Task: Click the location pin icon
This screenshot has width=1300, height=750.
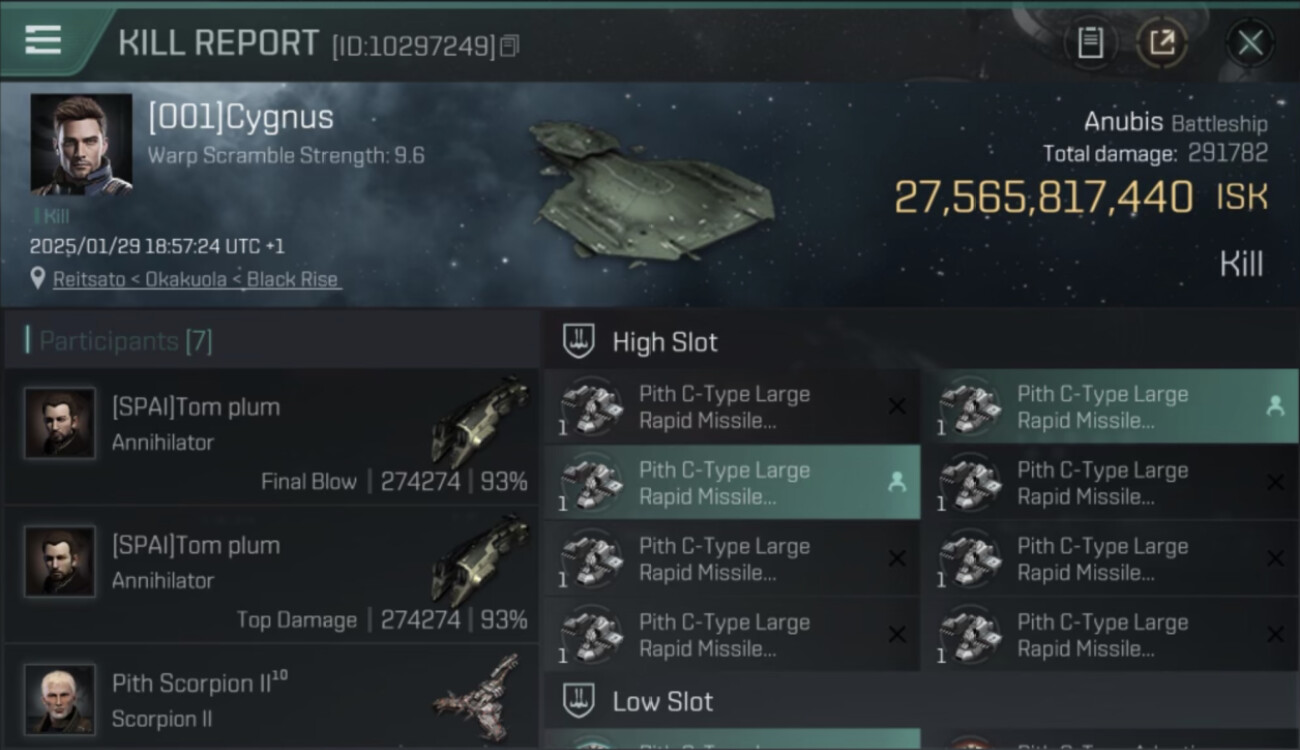Action: point(38,280)
